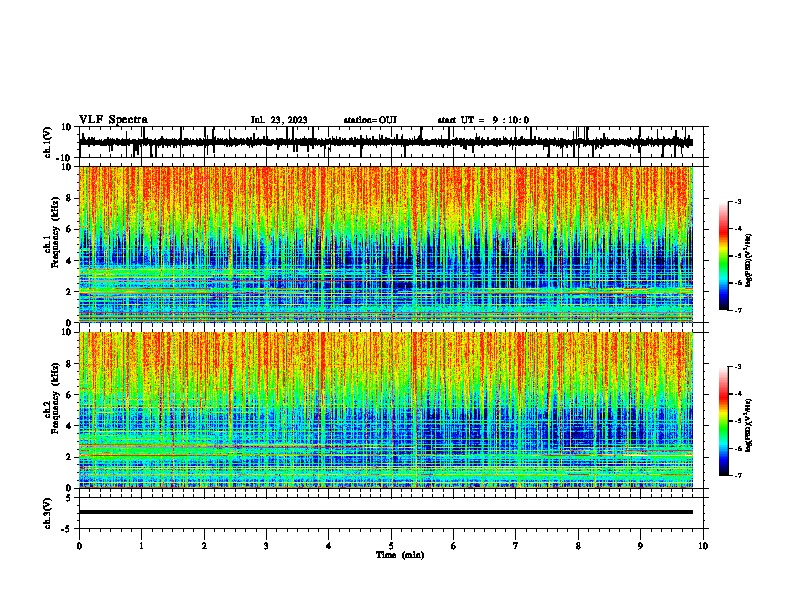The width and height of the screenshot is (792, 612).
Task: Click the 'Time (min)' axis label
Action: (x=400, y=555)
